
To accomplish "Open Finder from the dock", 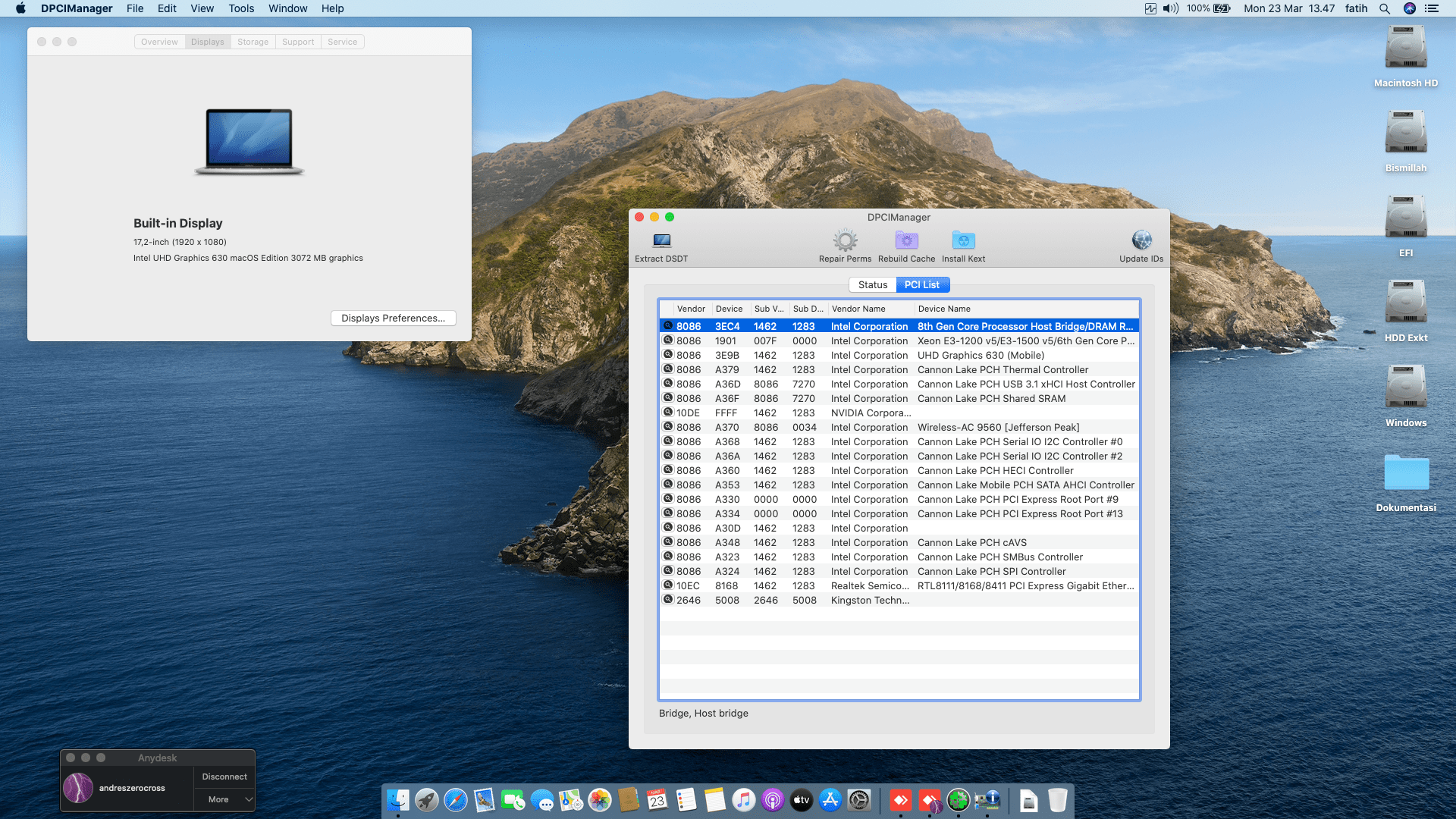I will [x=398, y=800].
